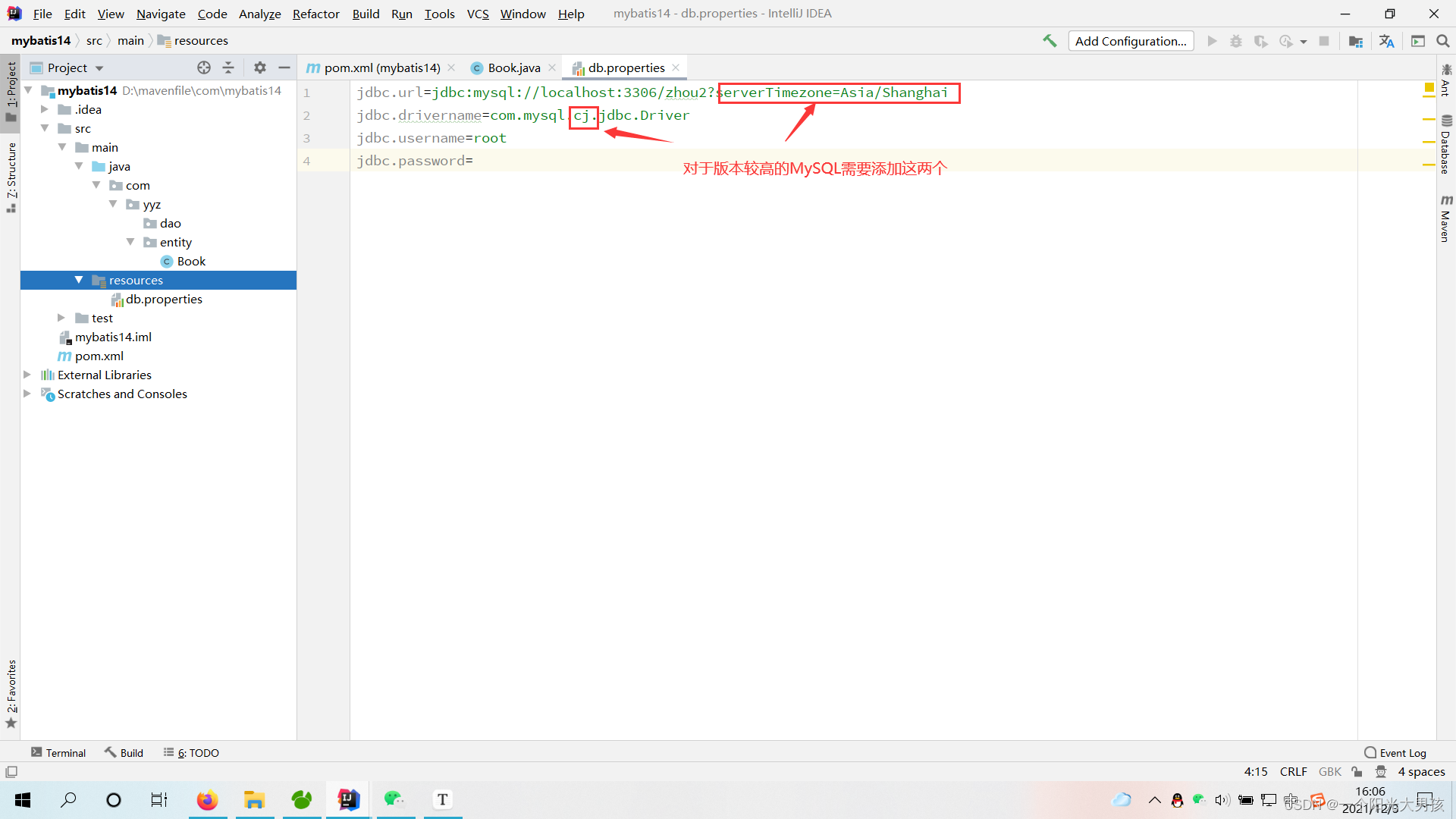Collapse the java folder

[79, 166]
